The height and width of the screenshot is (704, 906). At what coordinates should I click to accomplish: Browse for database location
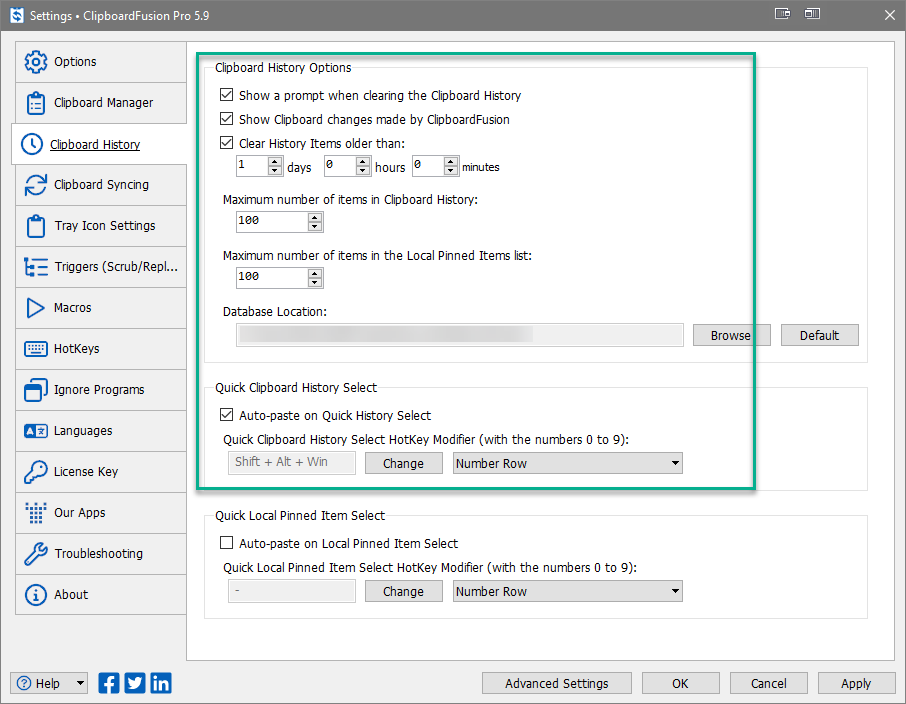732,335
